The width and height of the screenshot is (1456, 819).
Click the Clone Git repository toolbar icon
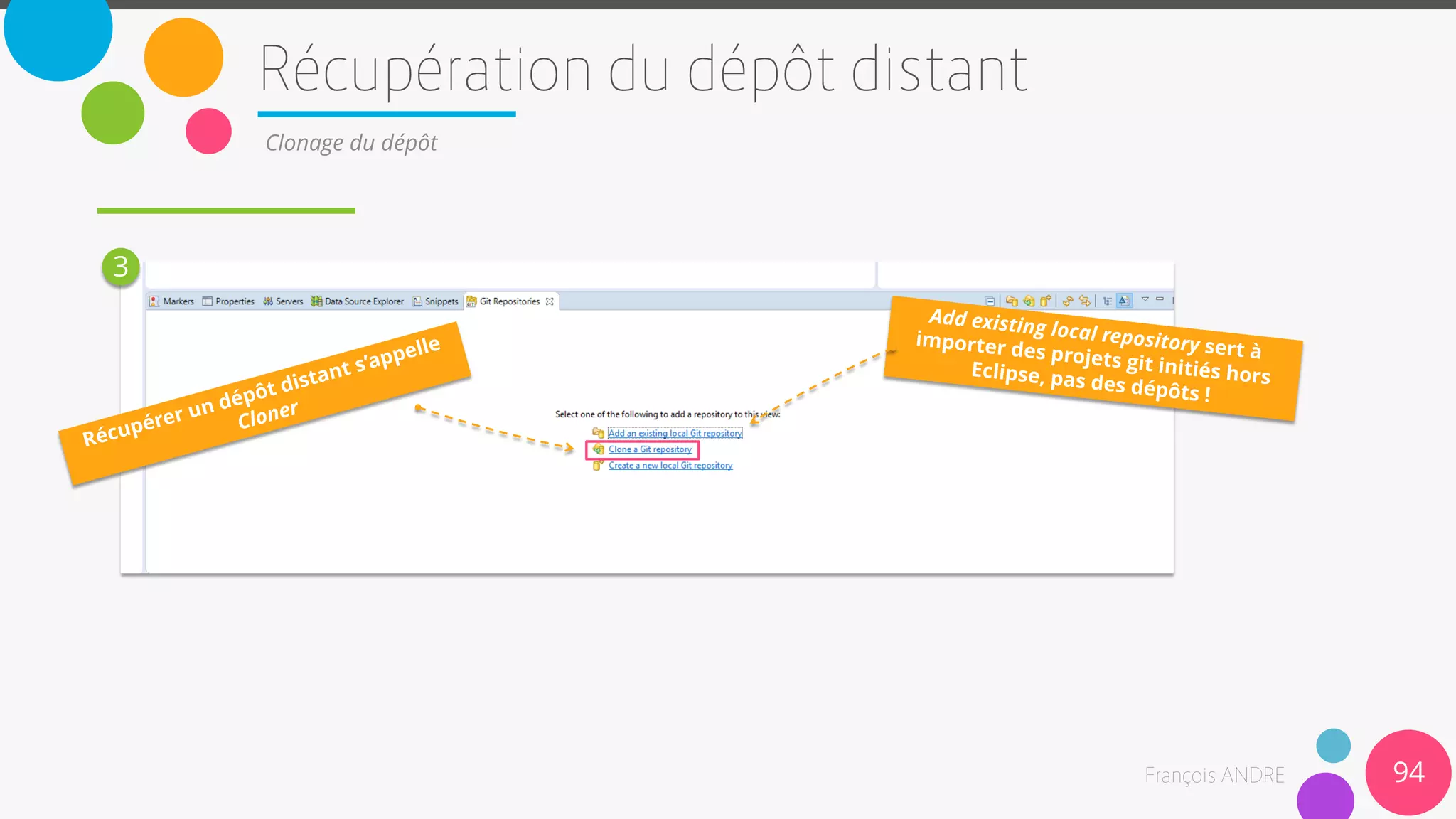pos(1029,301)
